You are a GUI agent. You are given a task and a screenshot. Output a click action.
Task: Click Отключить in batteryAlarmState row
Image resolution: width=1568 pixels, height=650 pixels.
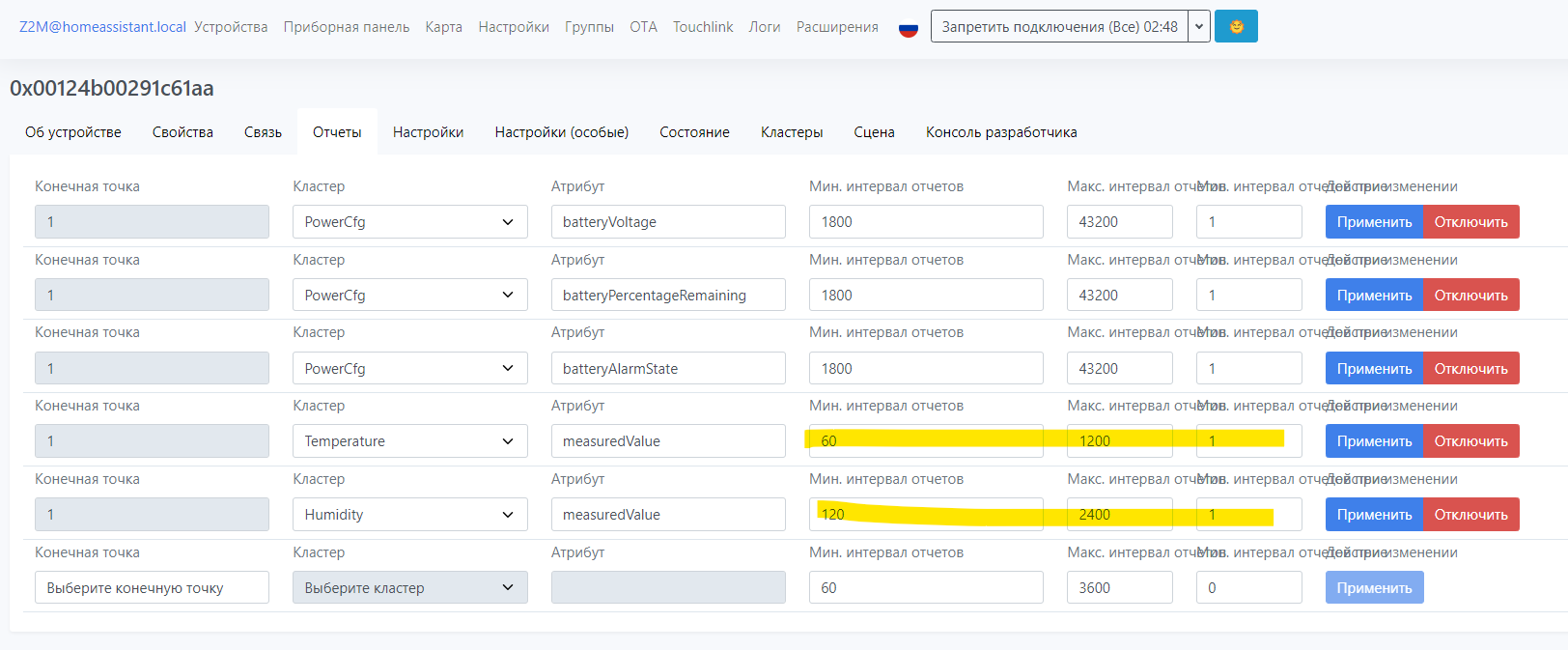[x=1471, y=369]
